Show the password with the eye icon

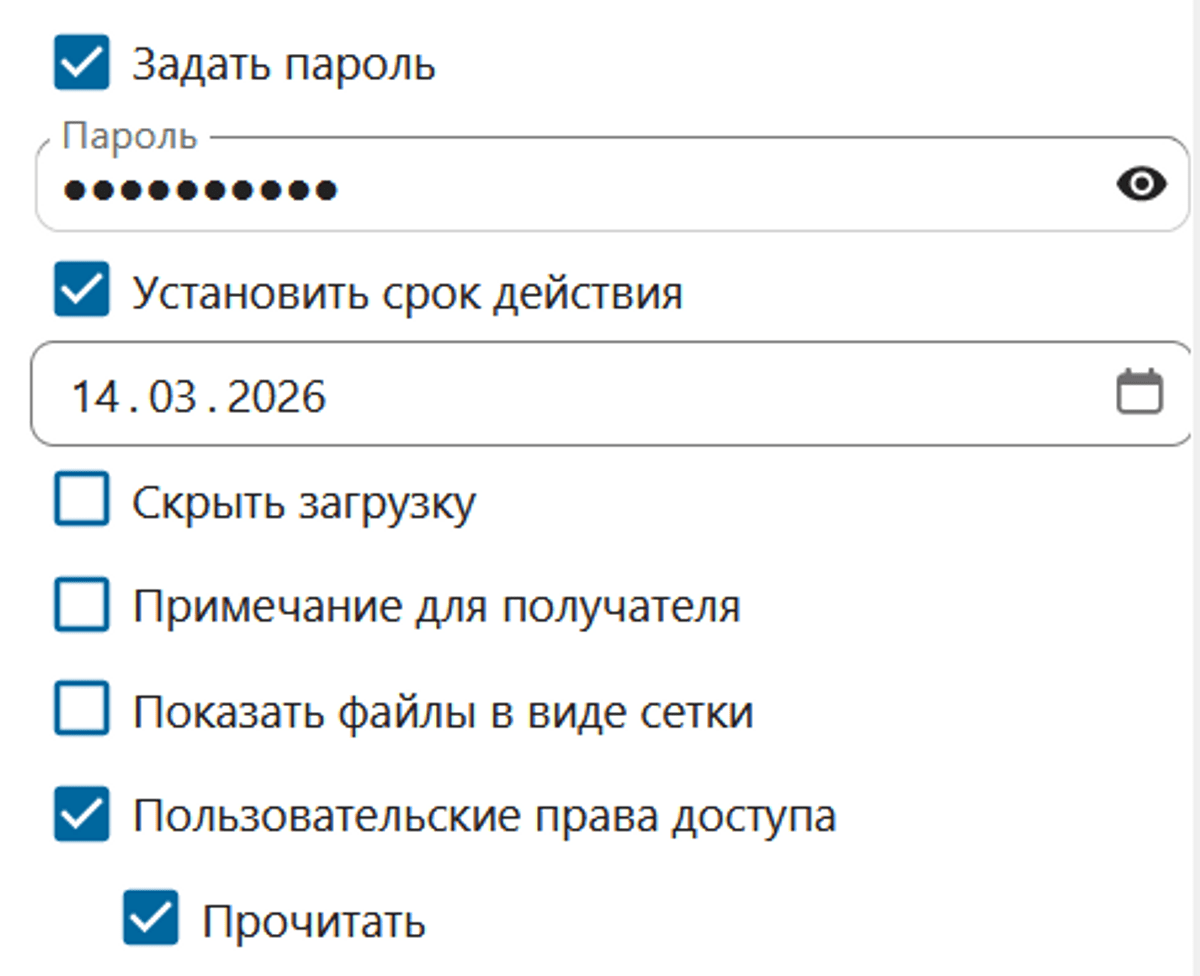(x=1141, y=185)
